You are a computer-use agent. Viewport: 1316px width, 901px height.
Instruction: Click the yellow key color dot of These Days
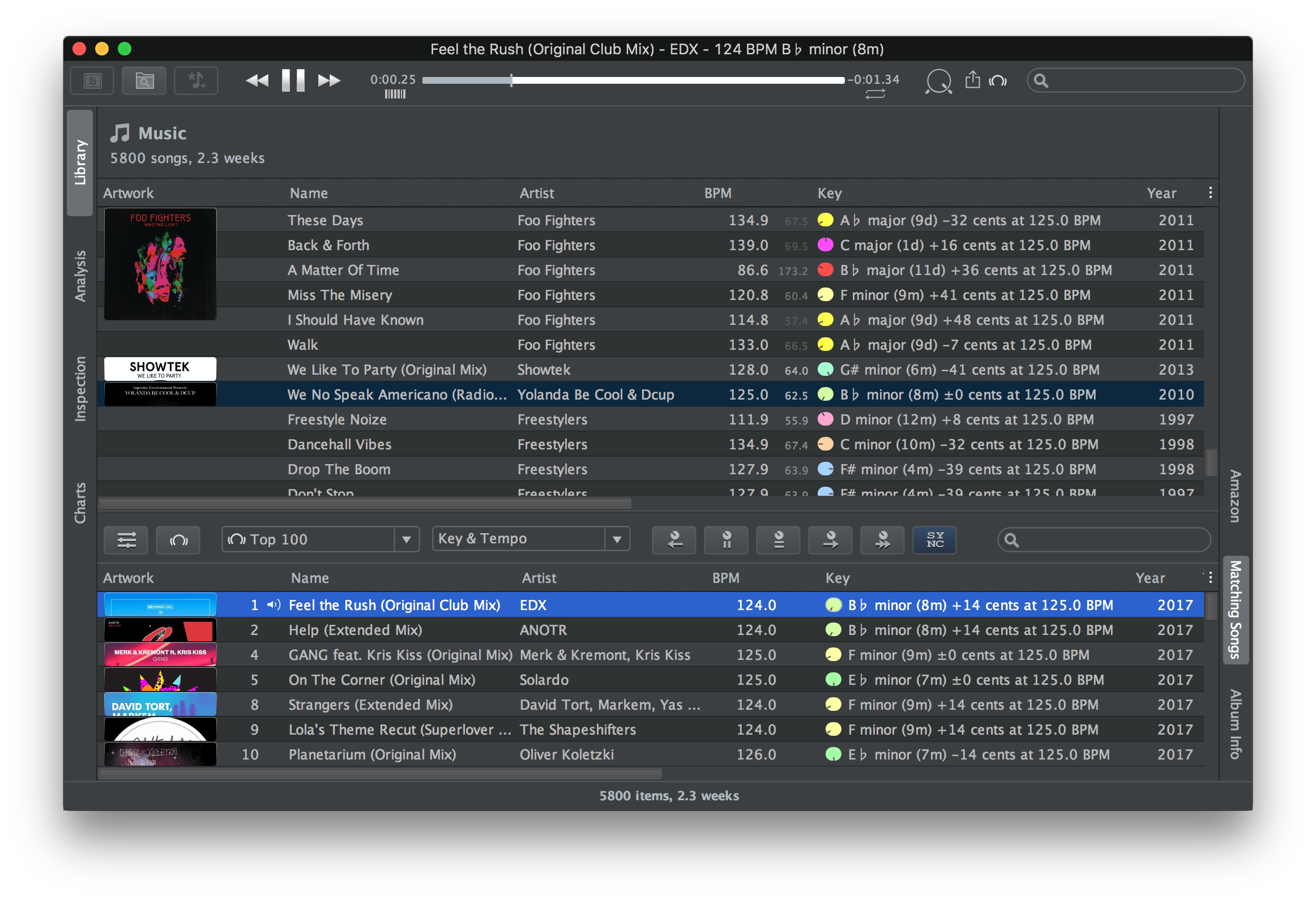(x=826, y=220)
